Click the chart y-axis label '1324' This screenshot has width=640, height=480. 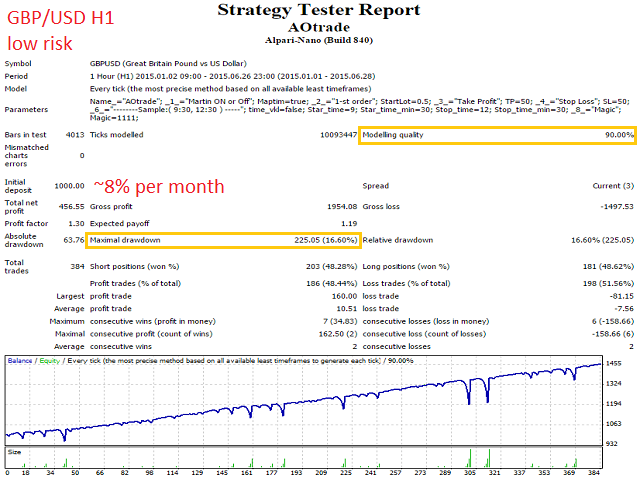613,383
